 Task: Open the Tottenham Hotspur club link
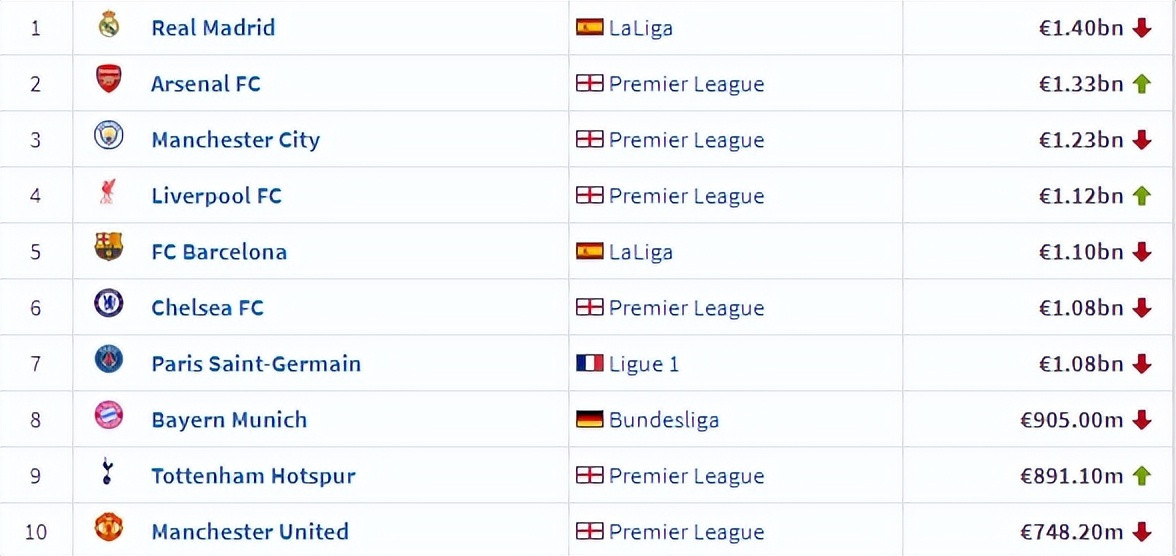(x=254, y=476)
